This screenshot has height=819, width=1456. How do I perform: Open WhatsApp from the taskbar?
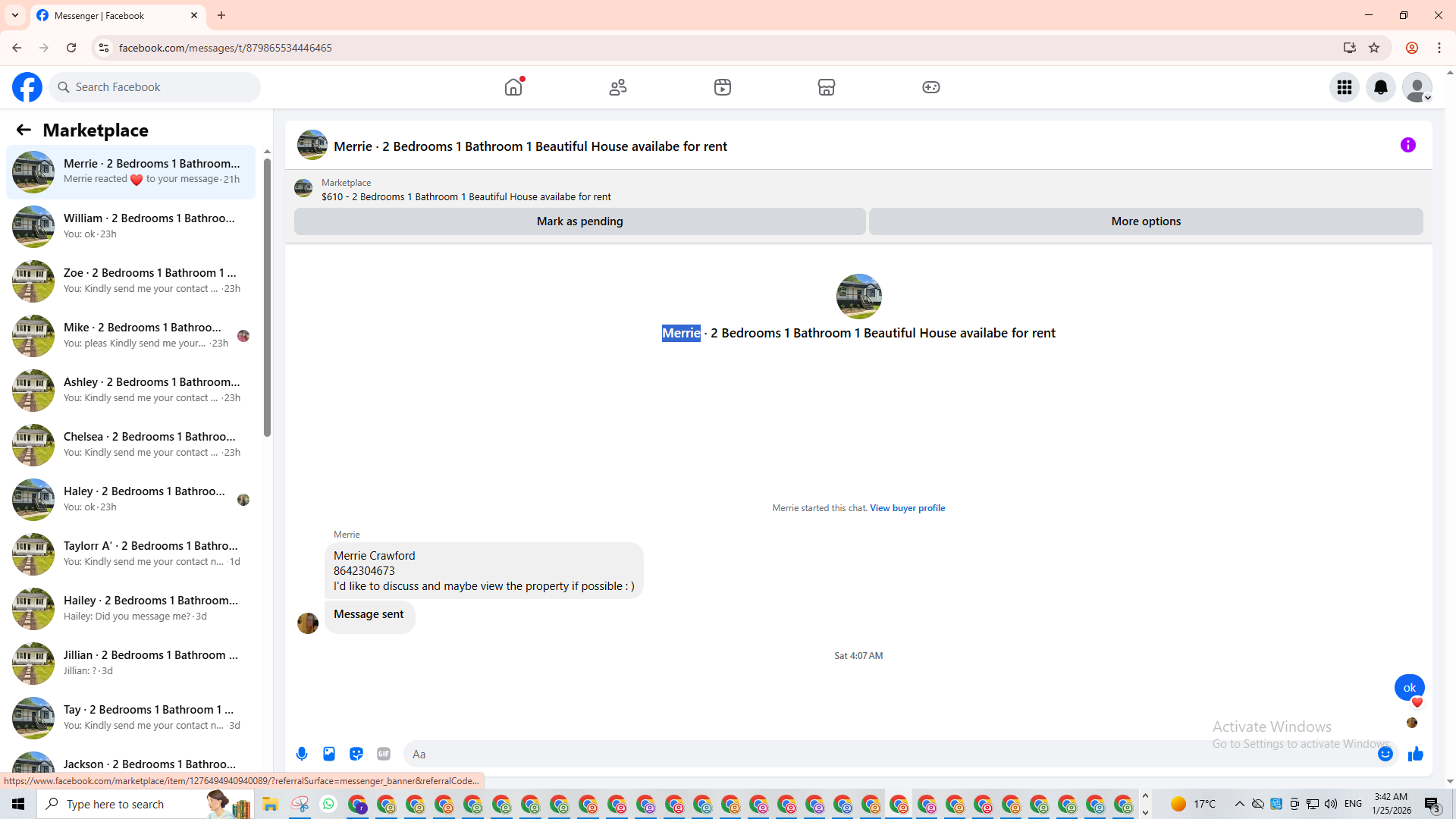(328, 804)
